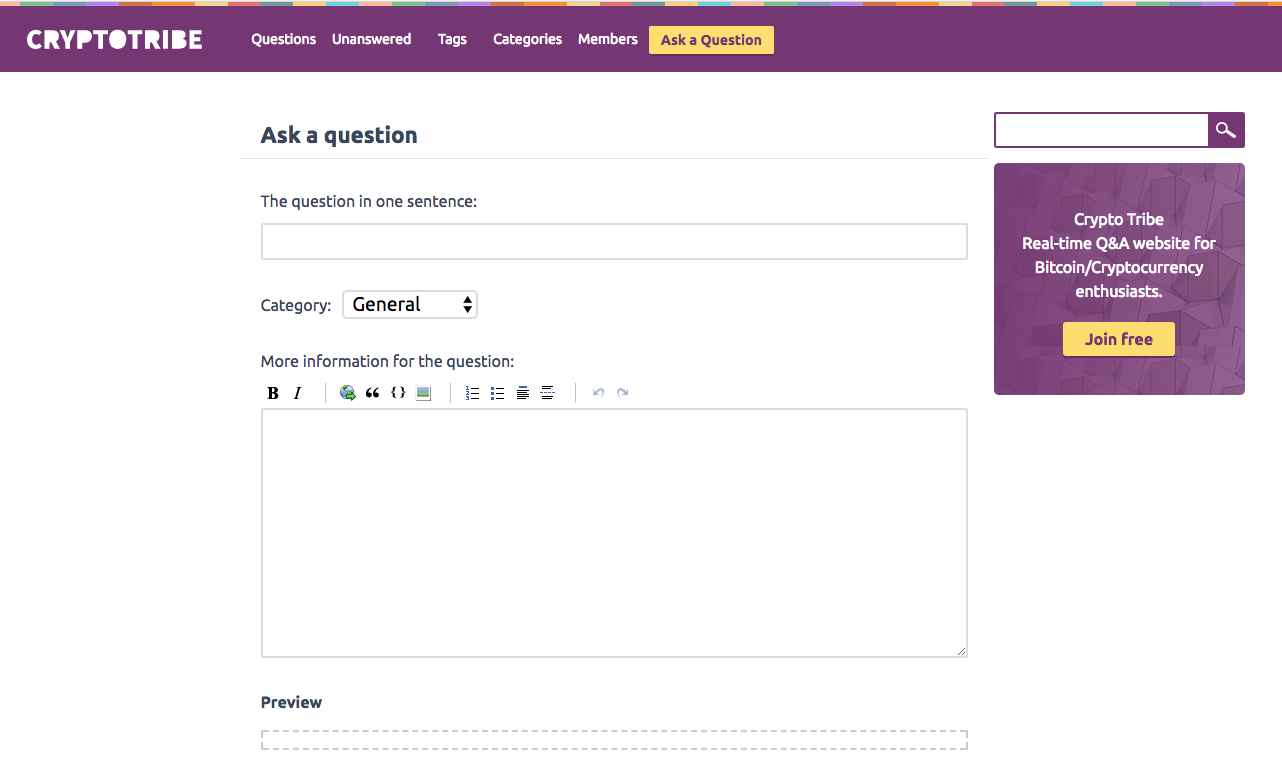This screenshot has width=1282, height=769.
Task: Click the Join free button
Action: point(1119,339)
